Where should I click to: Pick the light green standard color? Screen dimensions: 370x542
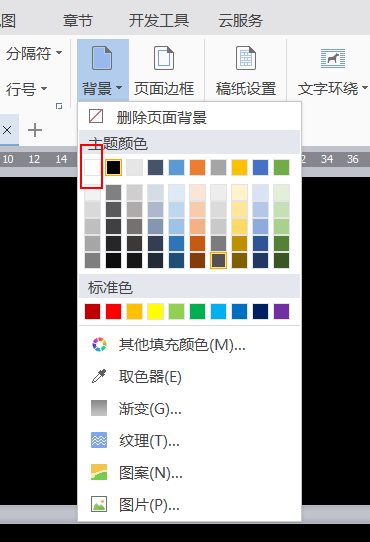pyautogui.click(x=176, y=311)
